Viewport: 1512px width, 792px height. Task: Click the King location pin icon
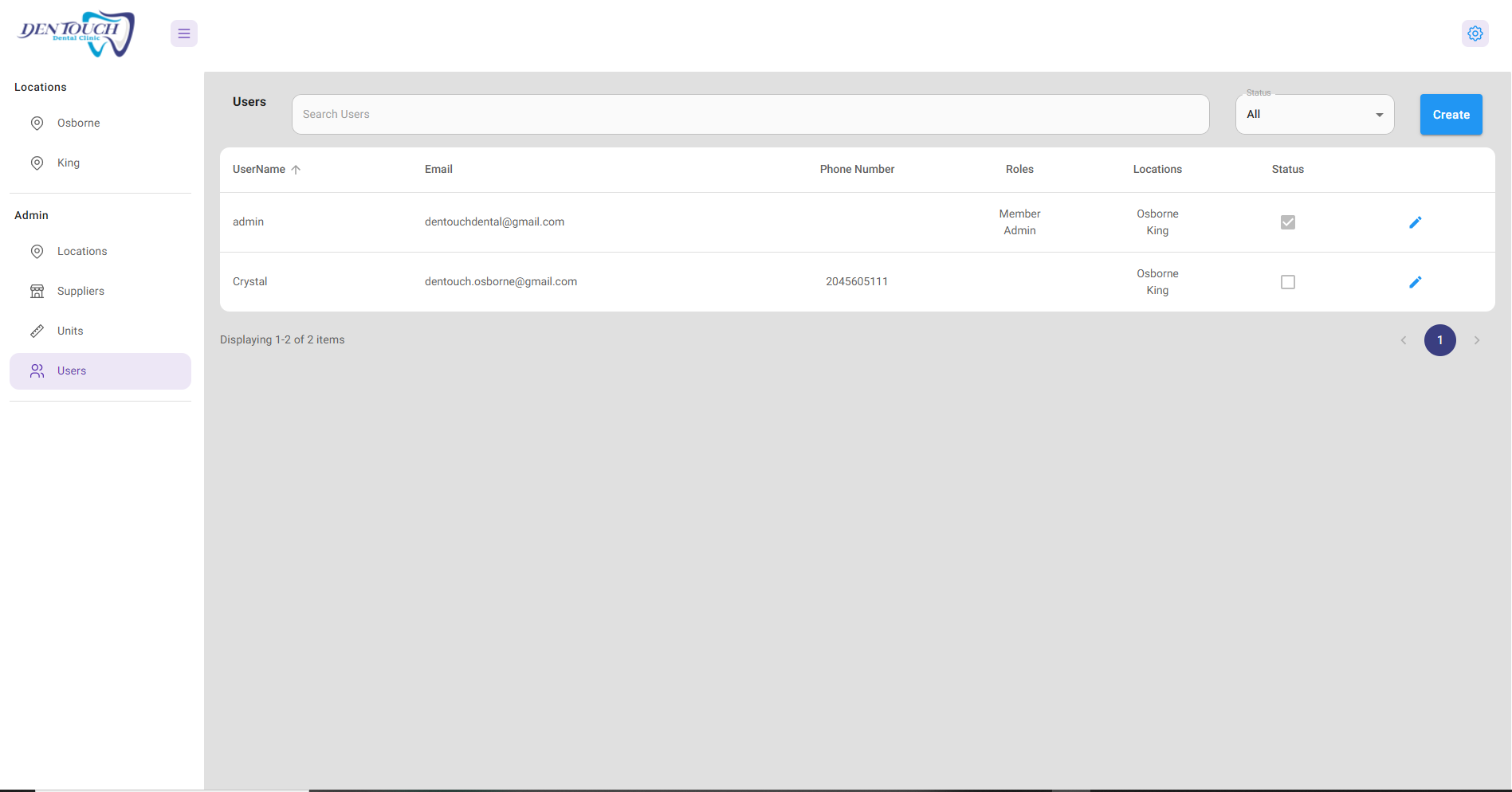pos(37,163)
